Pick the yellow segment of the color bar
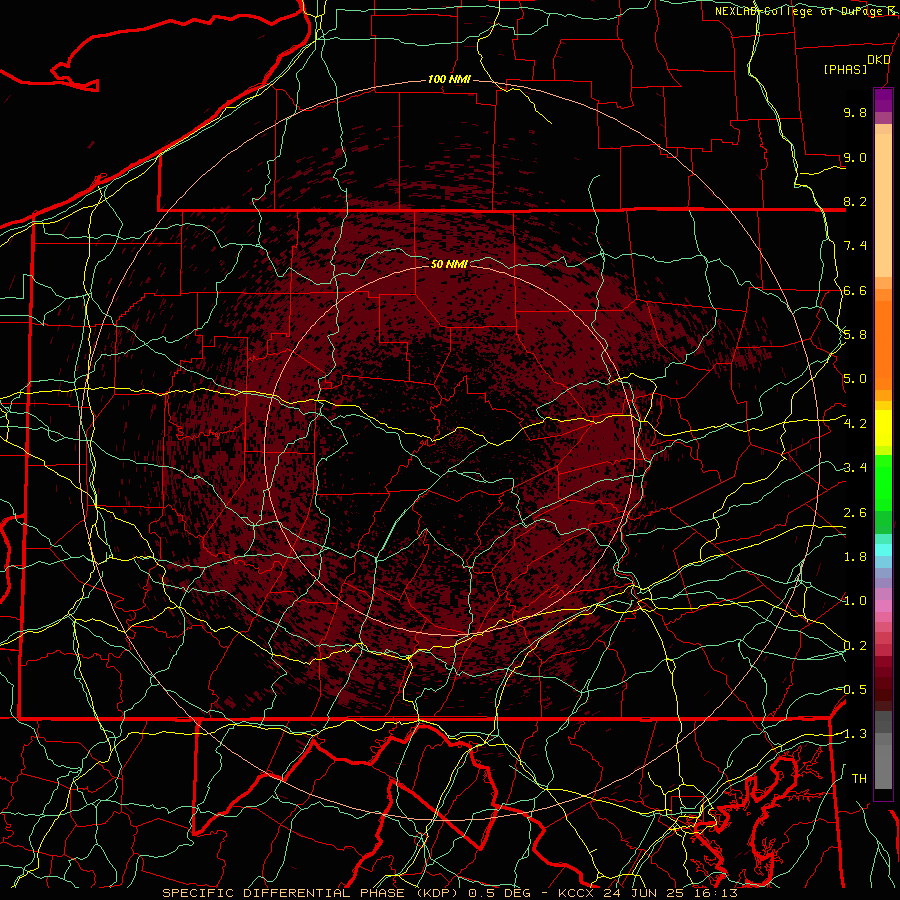 point(883,428)
